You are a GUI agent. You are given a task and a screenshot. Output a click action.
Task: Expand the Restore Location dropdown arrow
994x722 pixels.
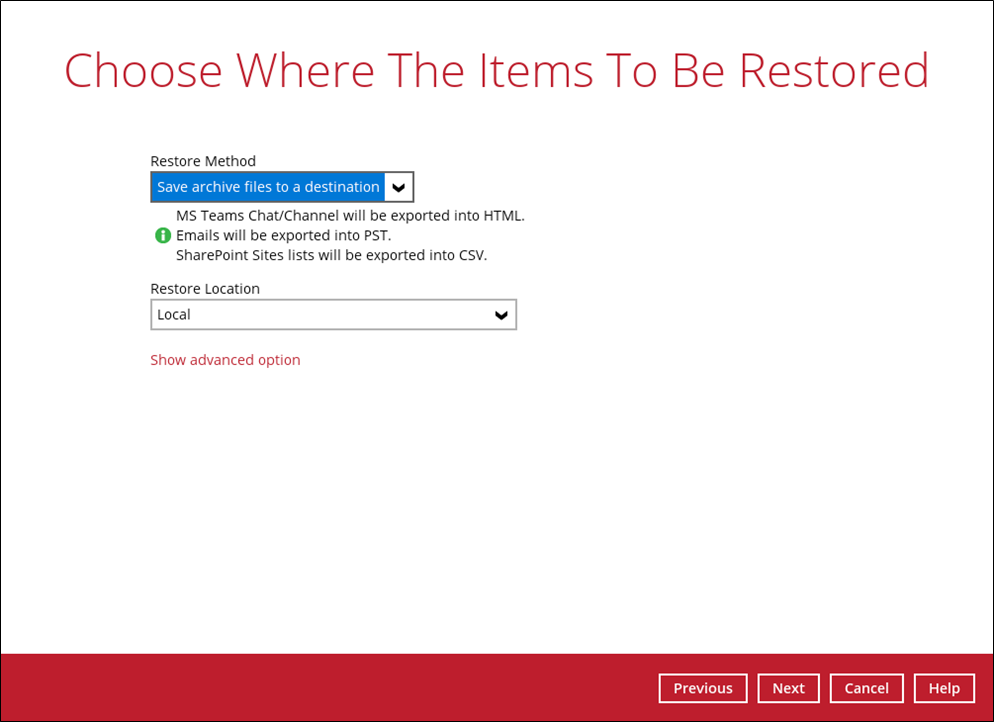[501, 315]
